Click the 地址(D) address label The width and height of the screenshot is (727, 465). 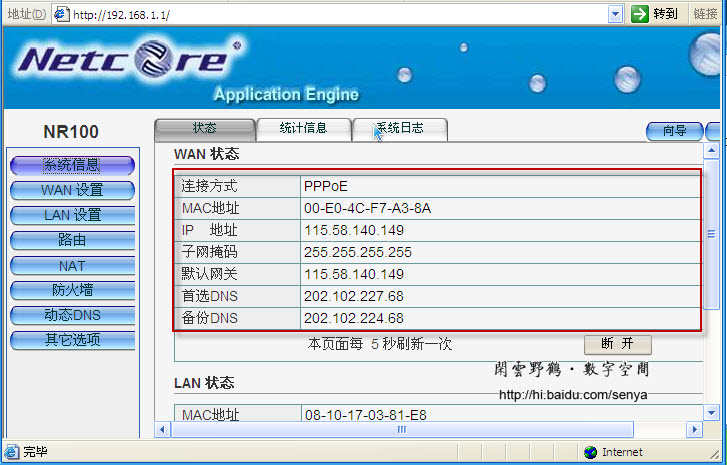coord(26,14)
